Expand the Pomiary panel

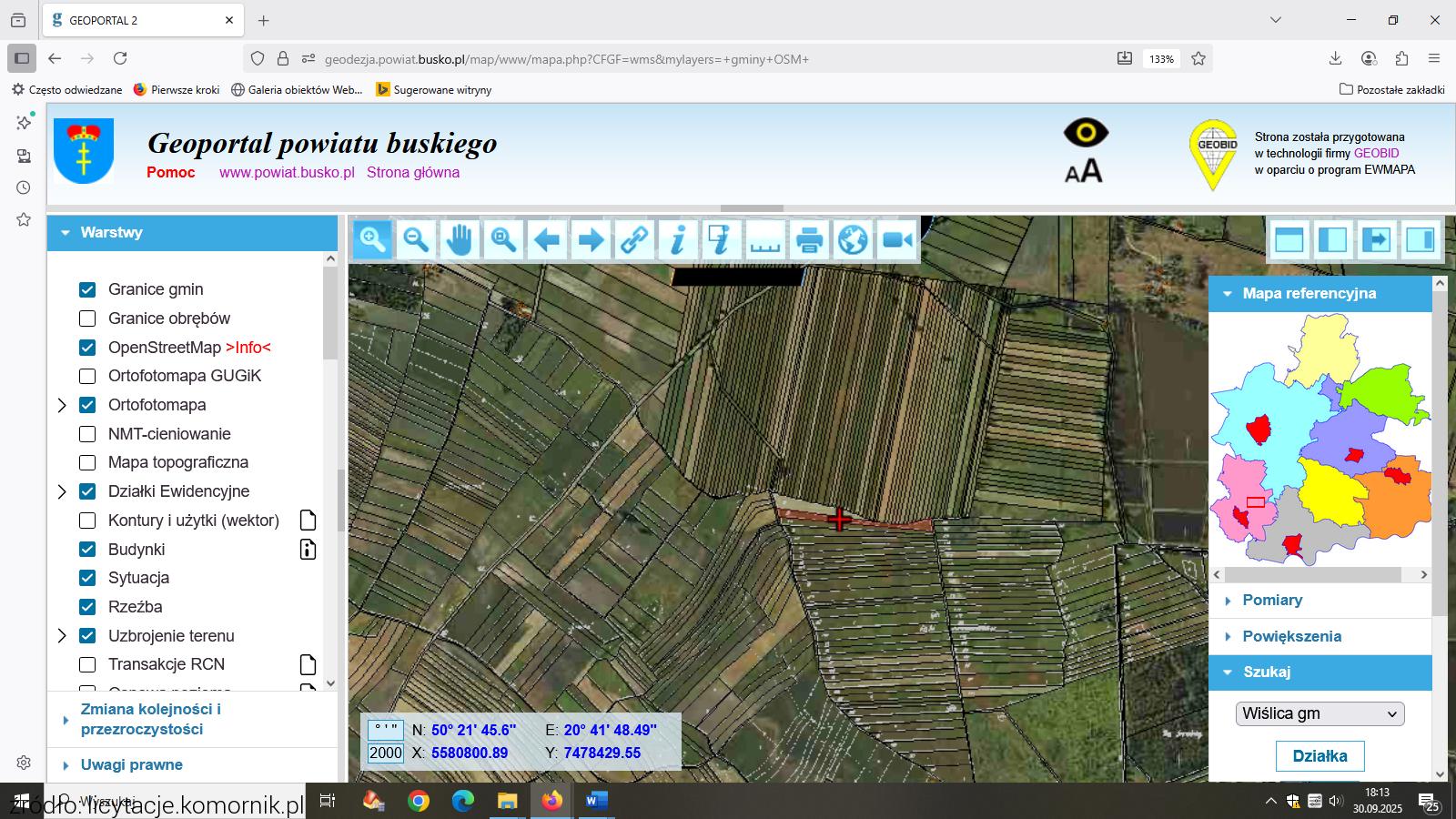click(x=1272, y=601)
